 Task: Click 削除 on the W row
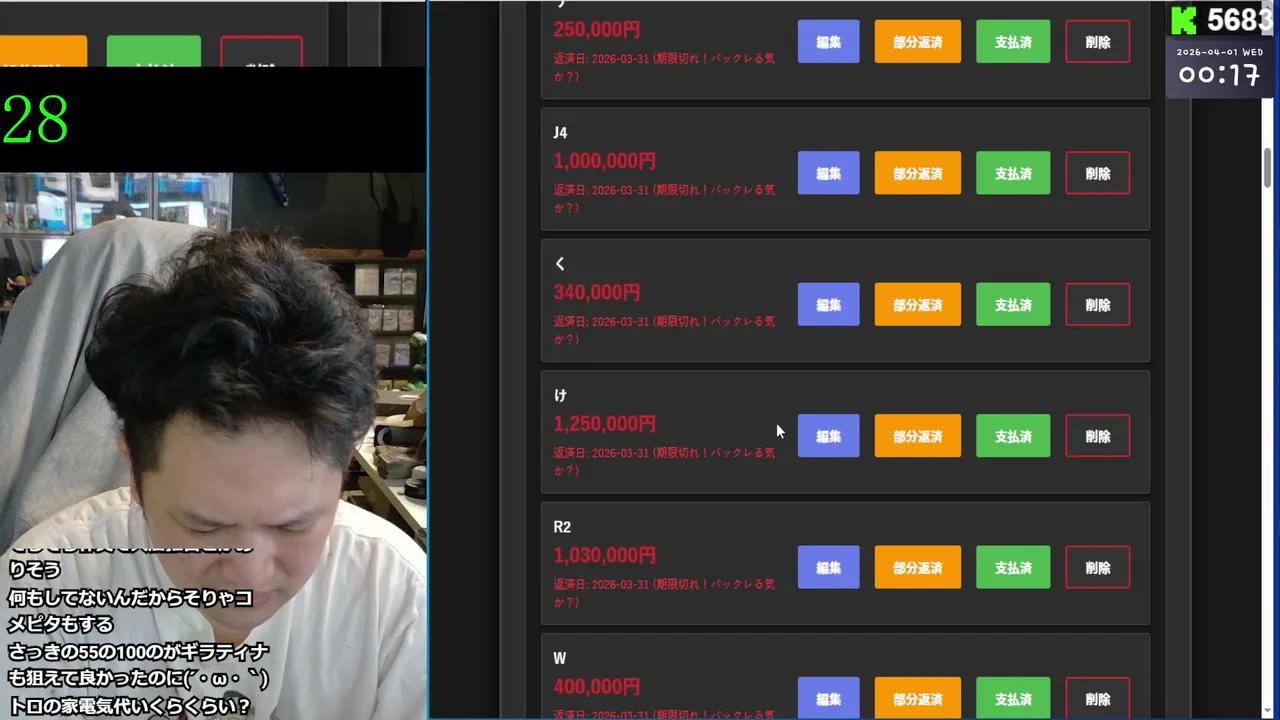coord(1098,698)
